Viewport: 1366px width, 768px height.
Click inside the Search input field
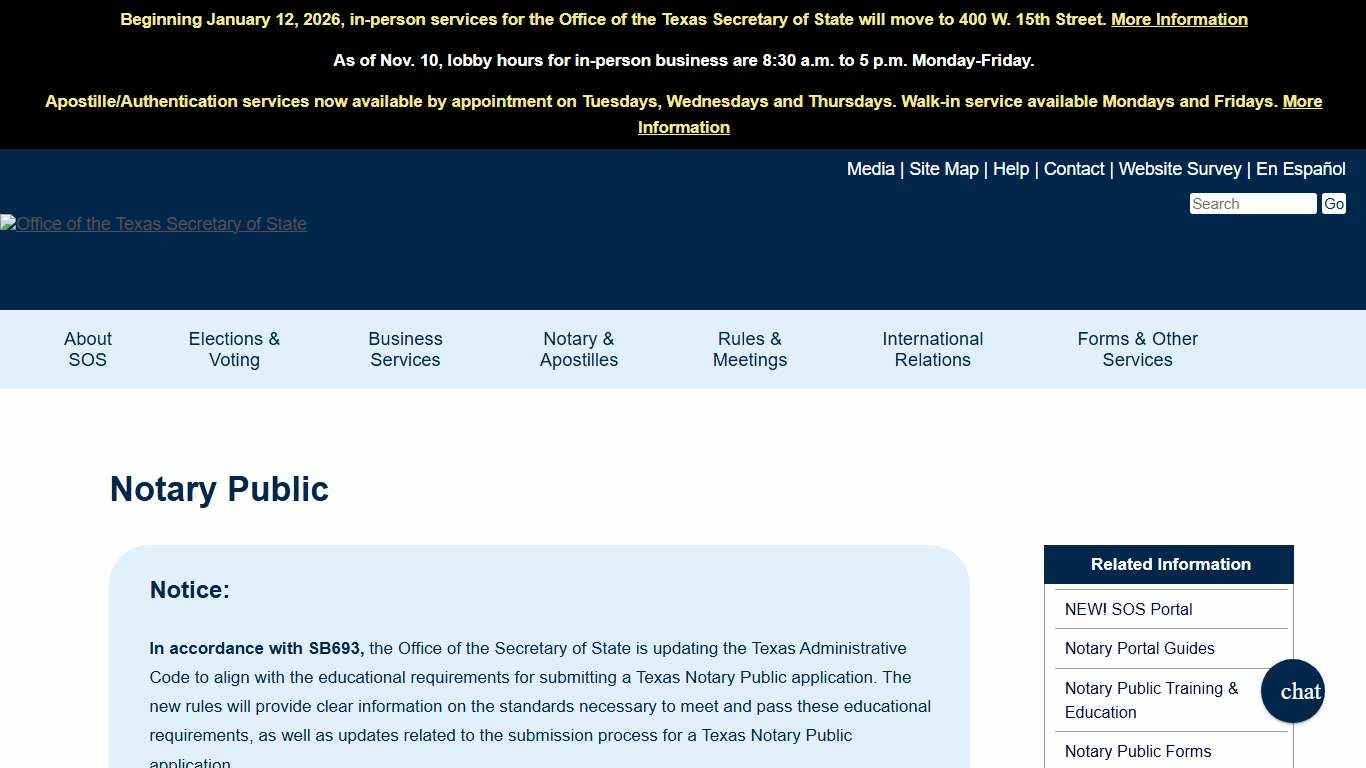(1252, 203)
